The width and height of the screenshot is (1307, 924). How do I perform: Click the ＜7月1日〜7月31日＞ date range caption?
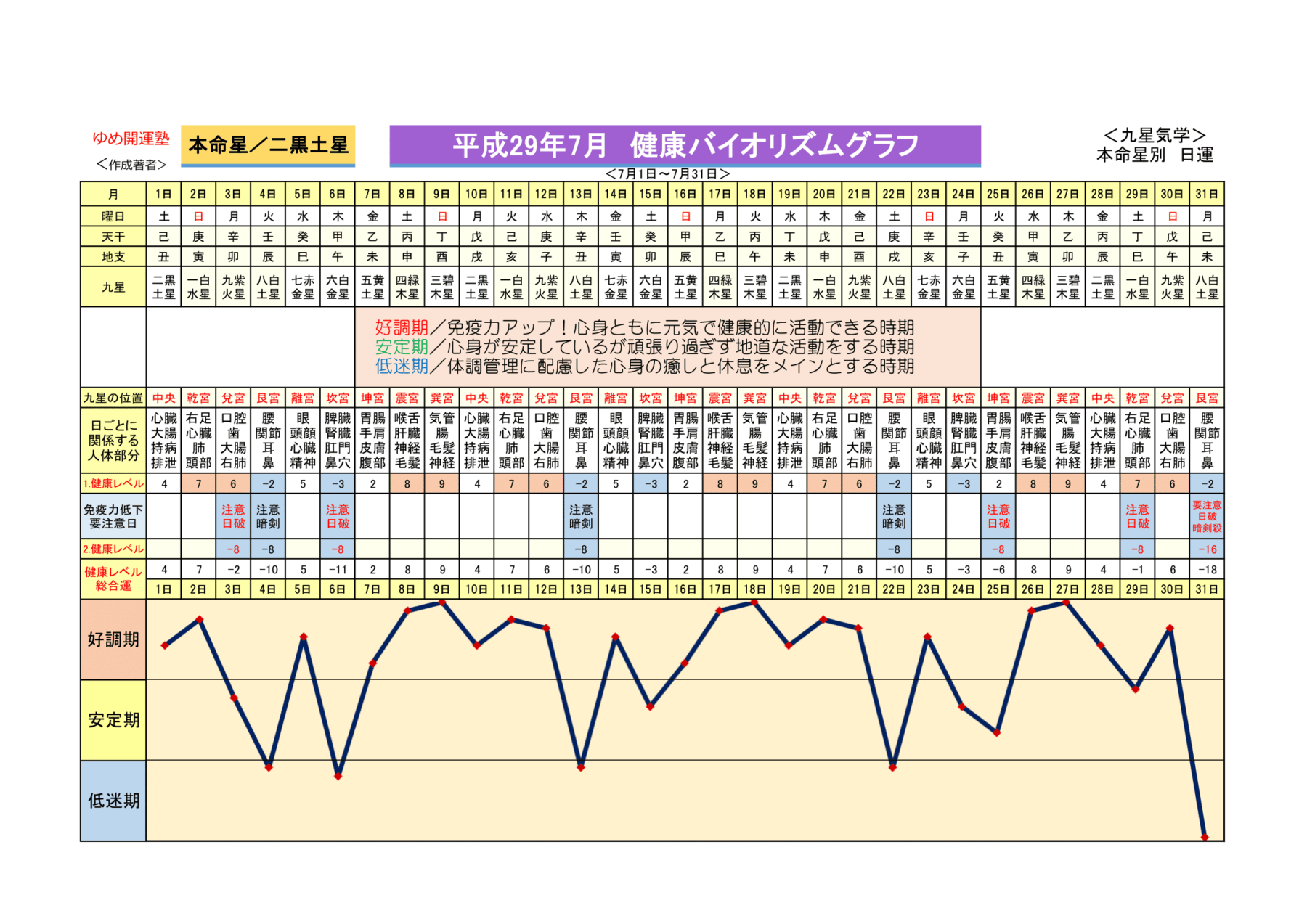coord(667,174)
